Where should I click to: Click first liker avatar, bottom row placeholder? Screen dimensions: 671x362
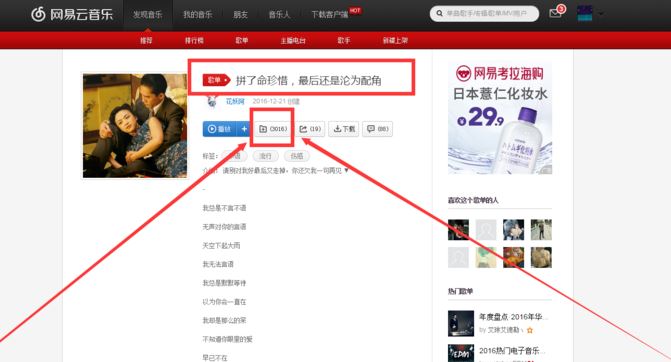[x=458, y=258]
